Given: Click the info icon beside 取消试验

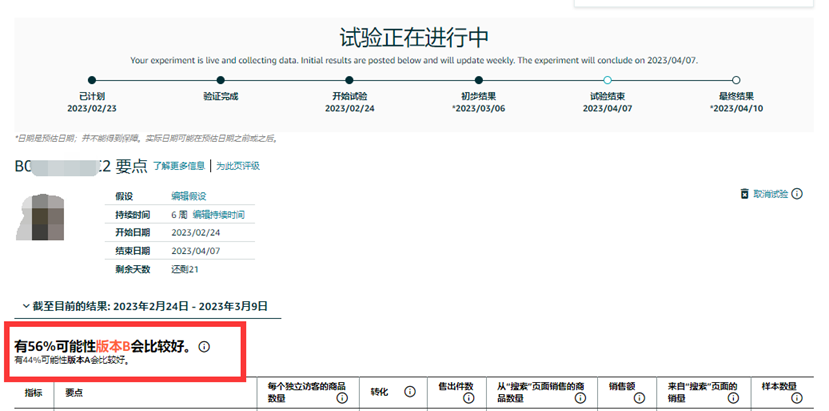Looking at the screenshot, I should [x=797, y=194].
